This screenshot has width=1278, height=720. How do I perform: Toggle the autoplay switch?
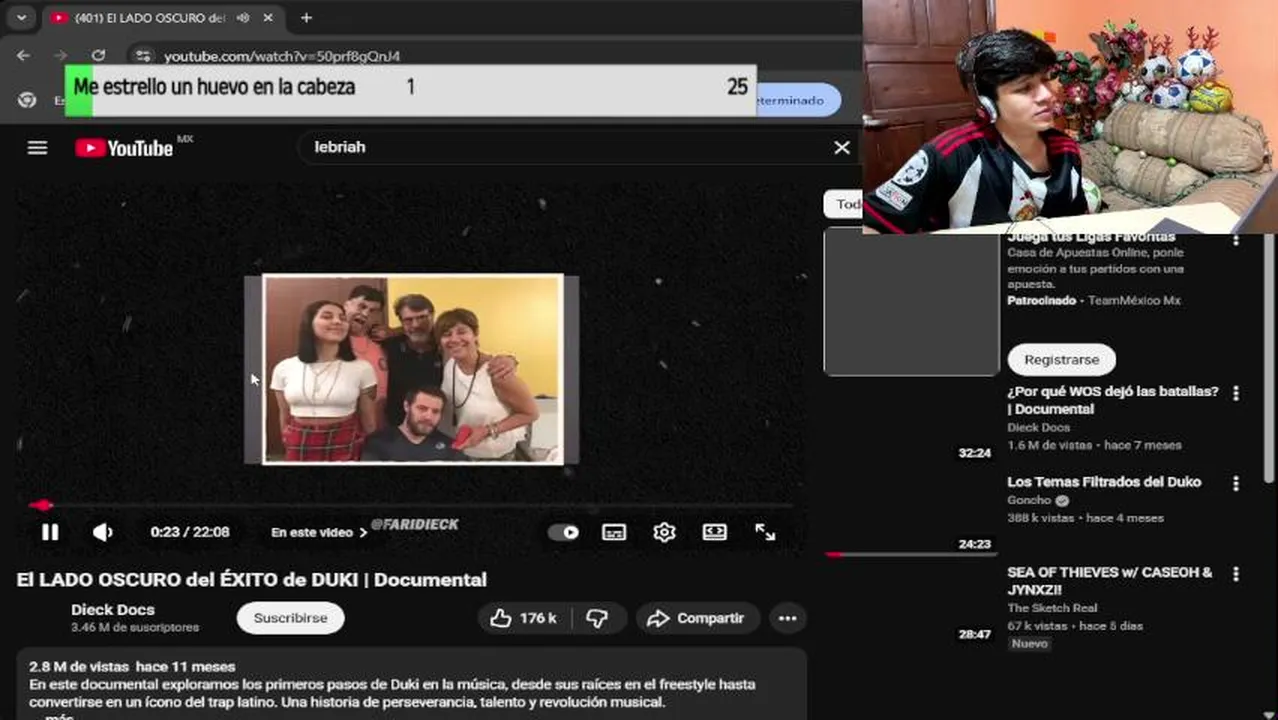pyautogui.click(x=564, y=532)
